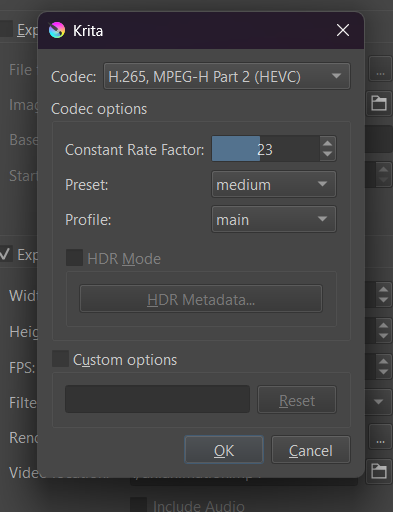Click the Reset button

[x=297, y=400]
